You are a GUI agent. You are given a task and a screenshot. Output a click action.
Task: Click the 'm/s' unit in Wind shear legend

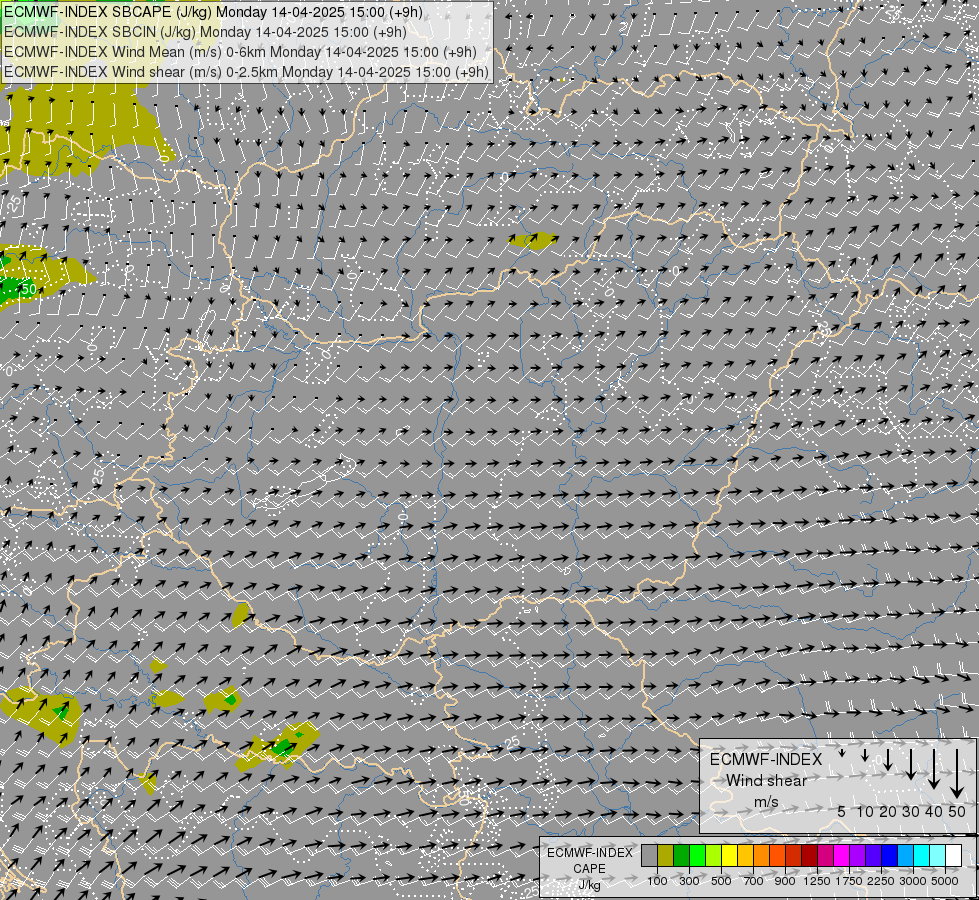(x=766, y=802)
